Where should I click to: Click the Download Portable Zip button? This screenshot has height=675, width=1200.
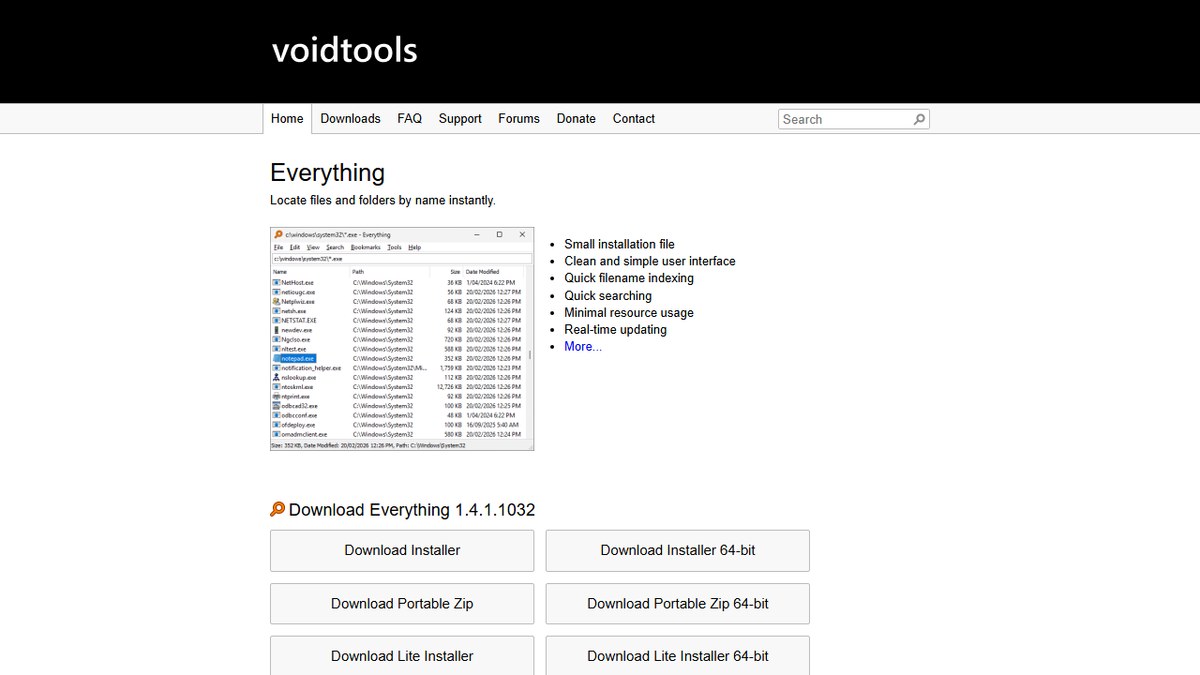[x=402, y=603]
